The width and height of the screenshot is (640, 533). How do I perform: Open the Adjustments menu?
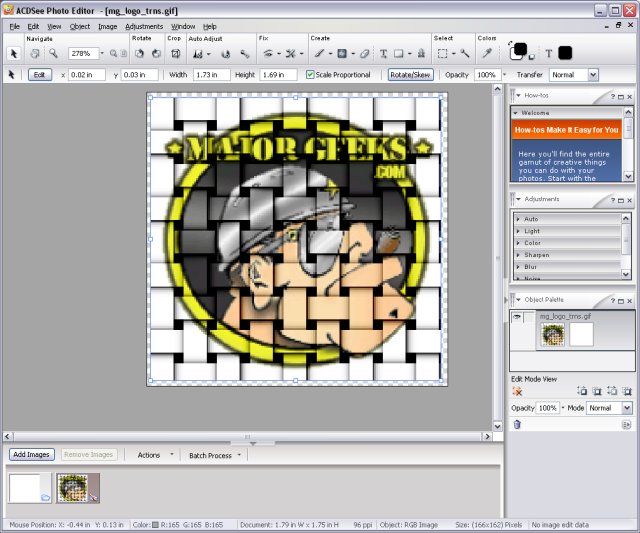[144, 26]
